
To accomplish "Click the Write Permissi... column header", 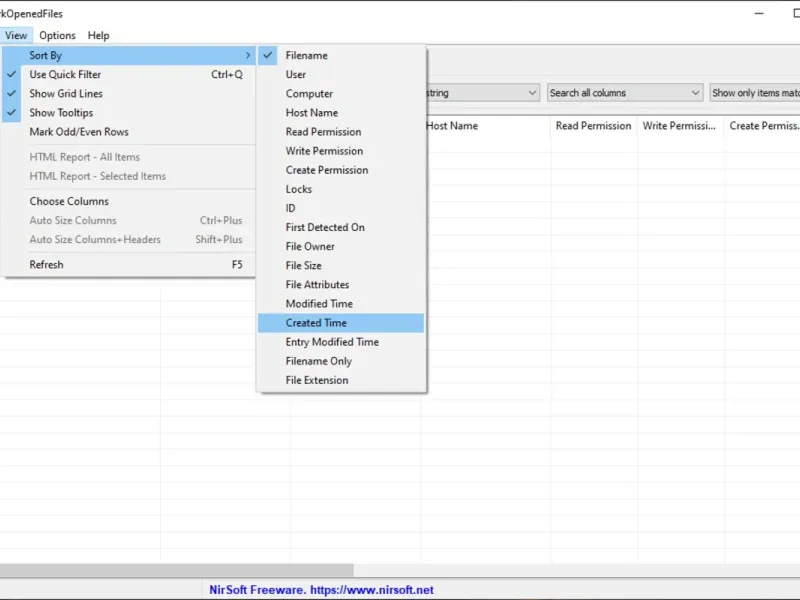I will 681,126.
